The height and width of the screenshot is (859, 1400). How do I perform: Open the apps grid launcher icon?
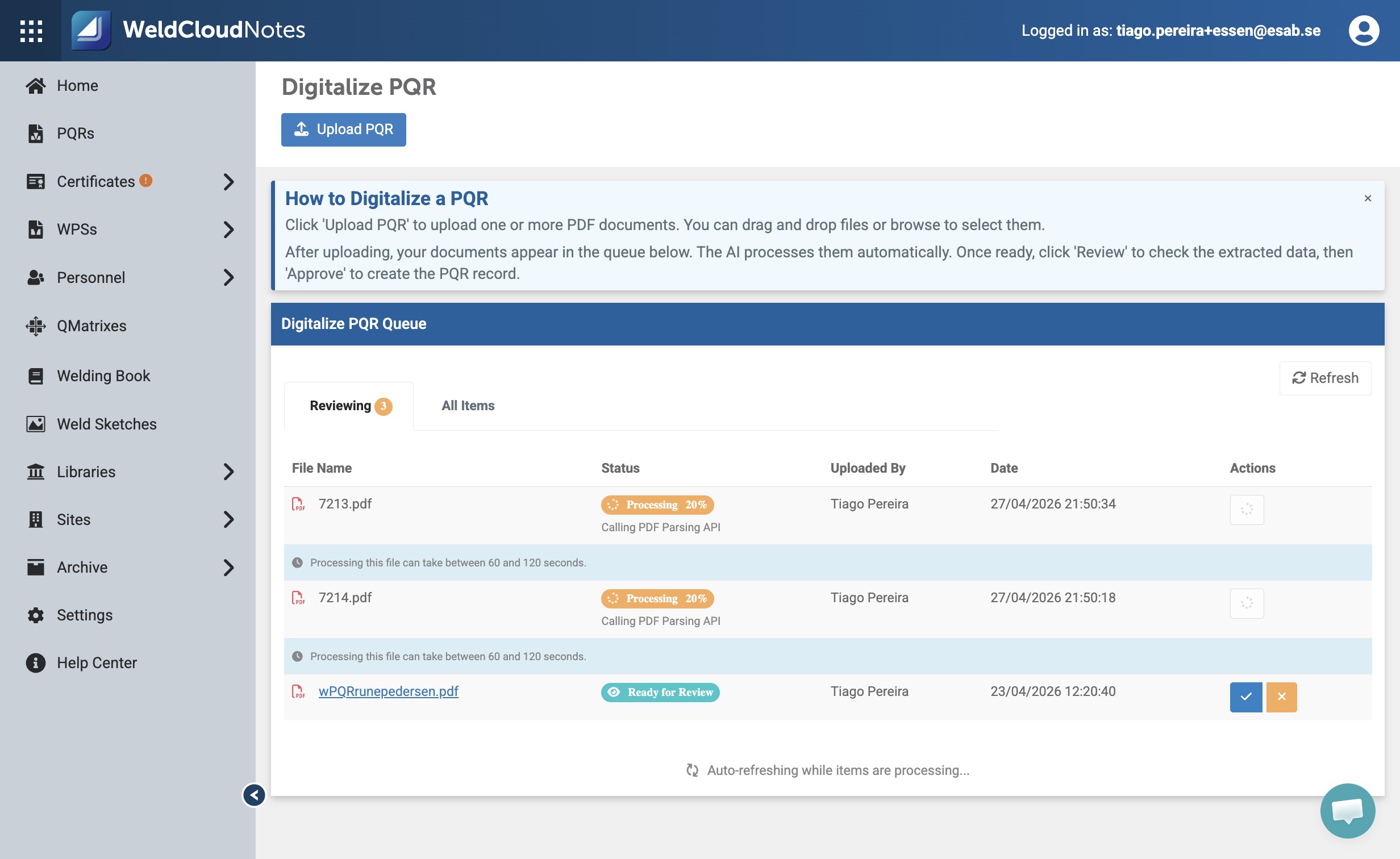[x=31, y=31]
